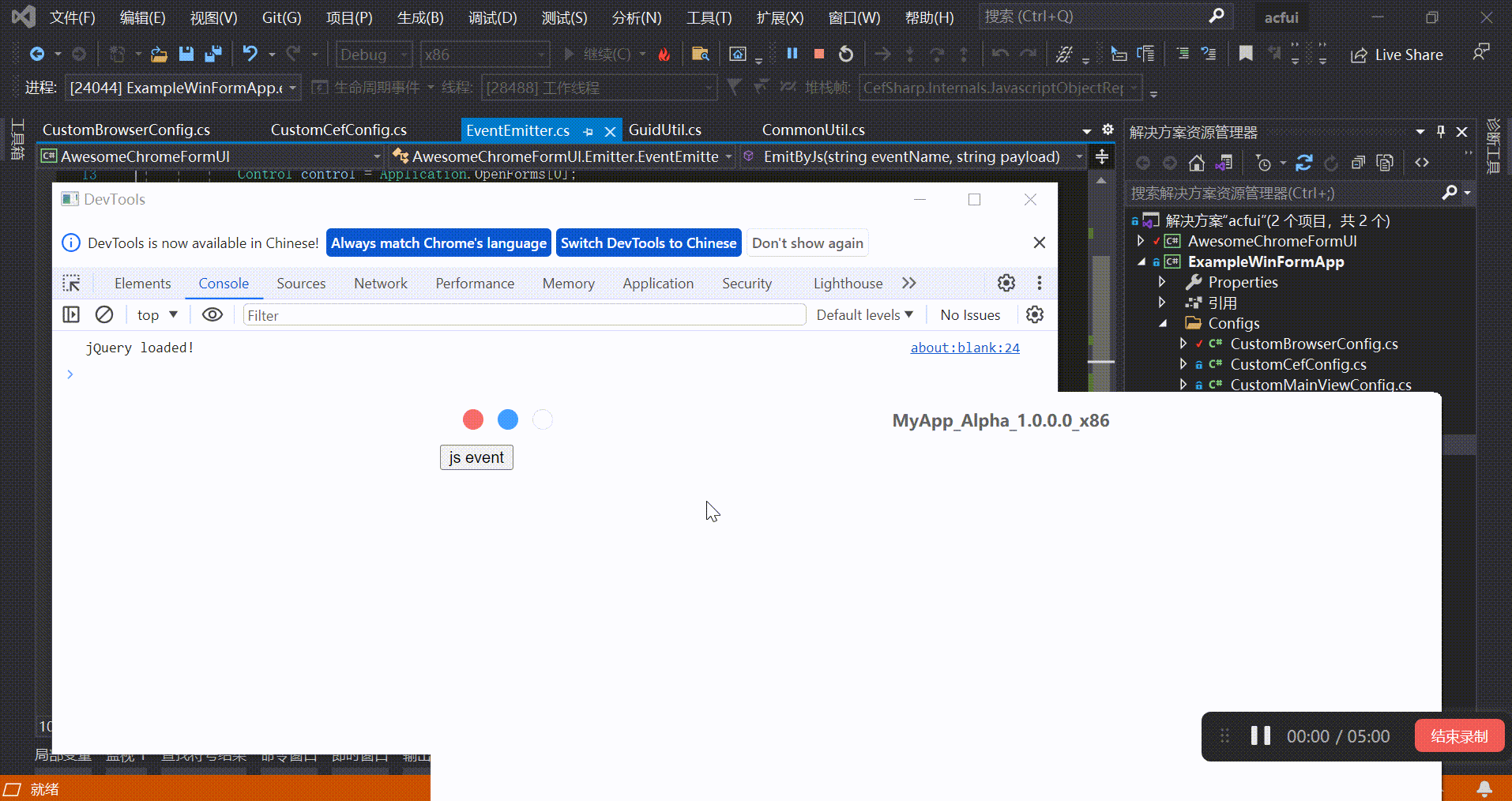Click the search magnifier in Solution Explorer
The height and width of the screenshot is (801, 1512).
tap(1450, 193)
